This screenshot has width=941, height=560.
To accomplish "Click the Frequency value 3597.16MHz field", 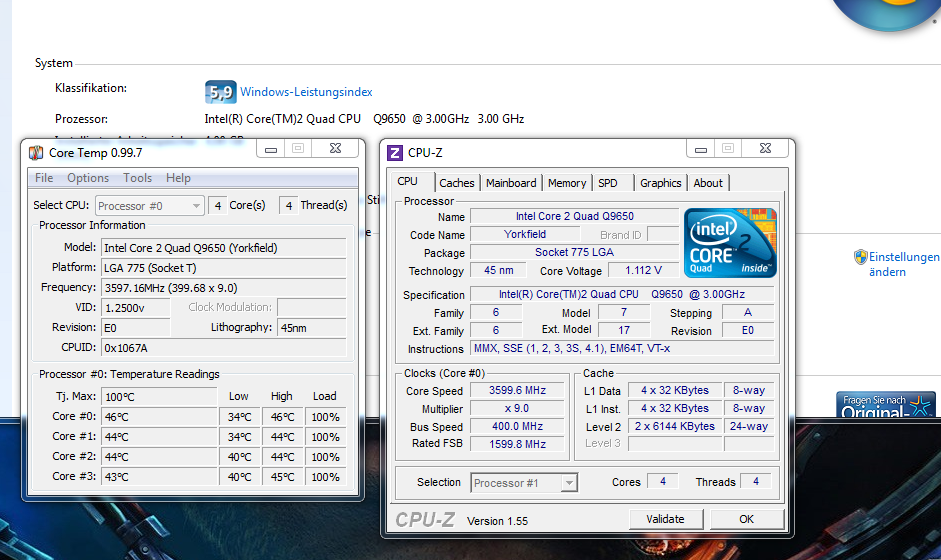I will (x=224, y=288).
